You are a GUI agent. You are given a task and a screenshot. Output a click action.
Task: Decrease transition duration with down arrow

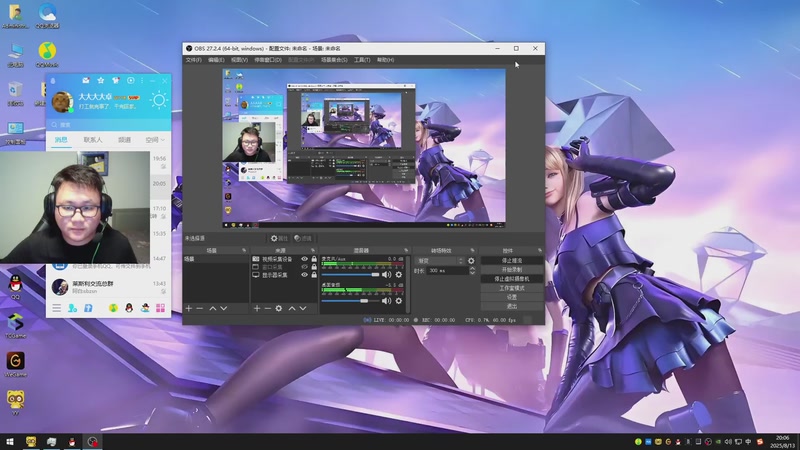[x=472, y=273]
